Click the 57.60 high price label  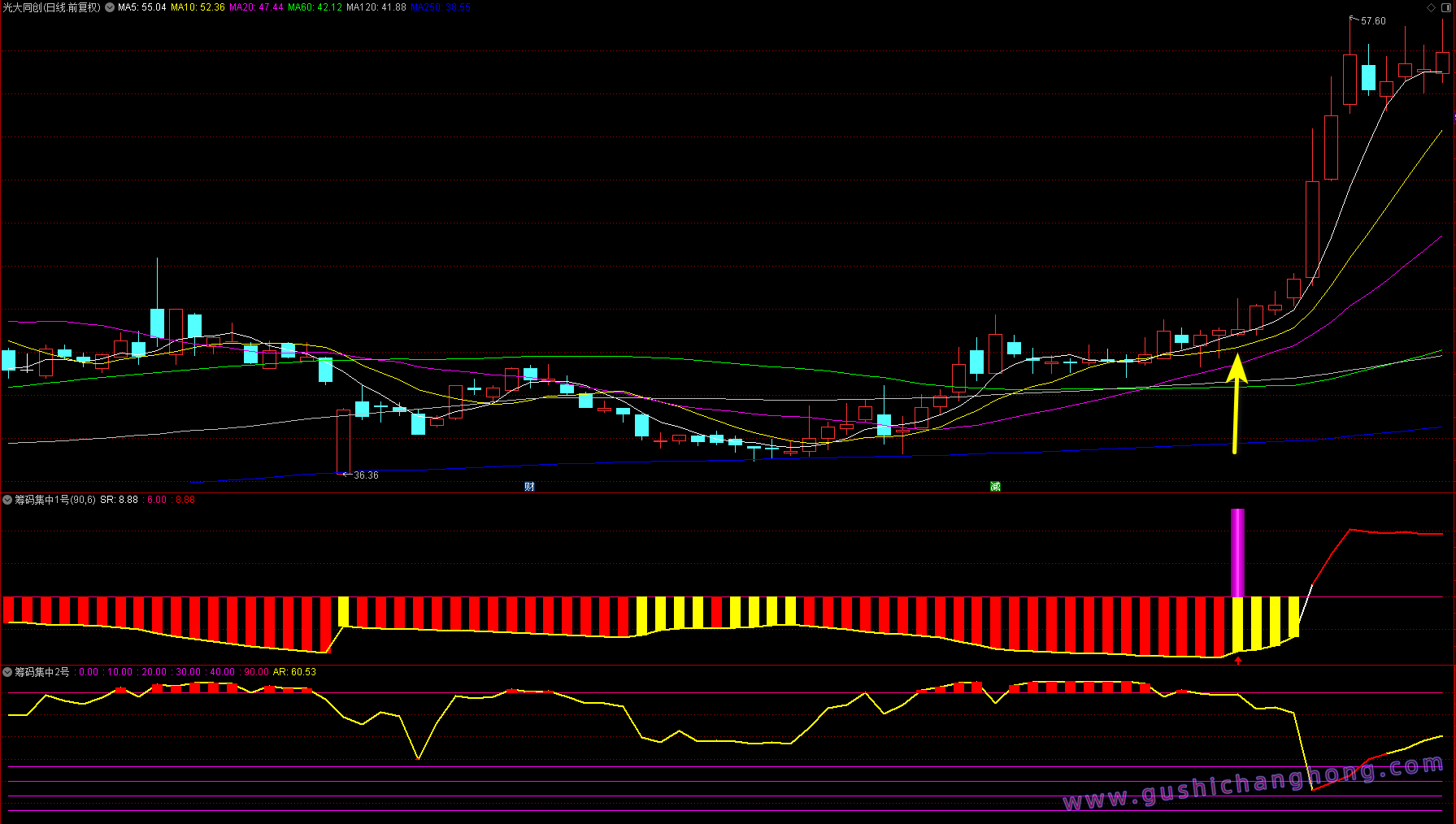pos(1373,21)
